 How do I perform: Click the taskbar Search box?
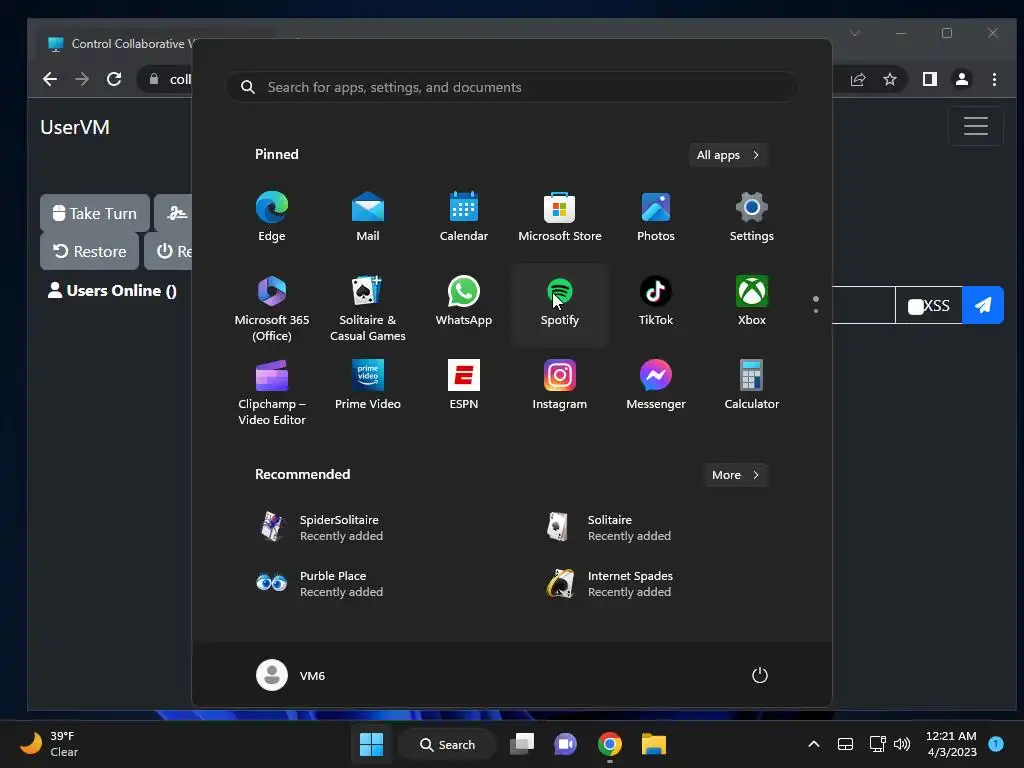click(x=447, y=744)
